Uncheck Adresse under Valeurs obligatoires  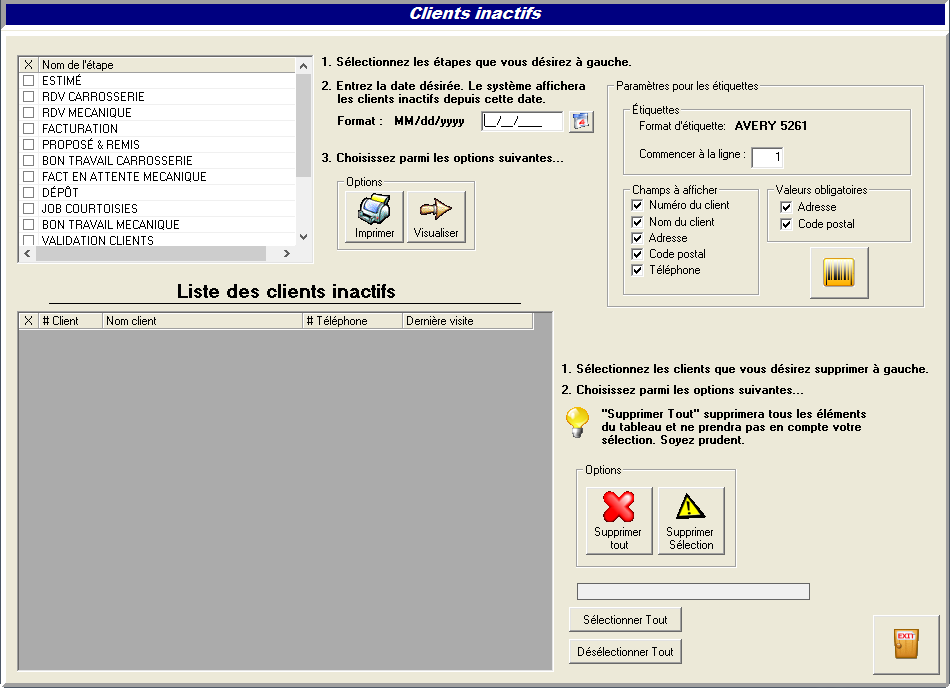tap(786, 207)
